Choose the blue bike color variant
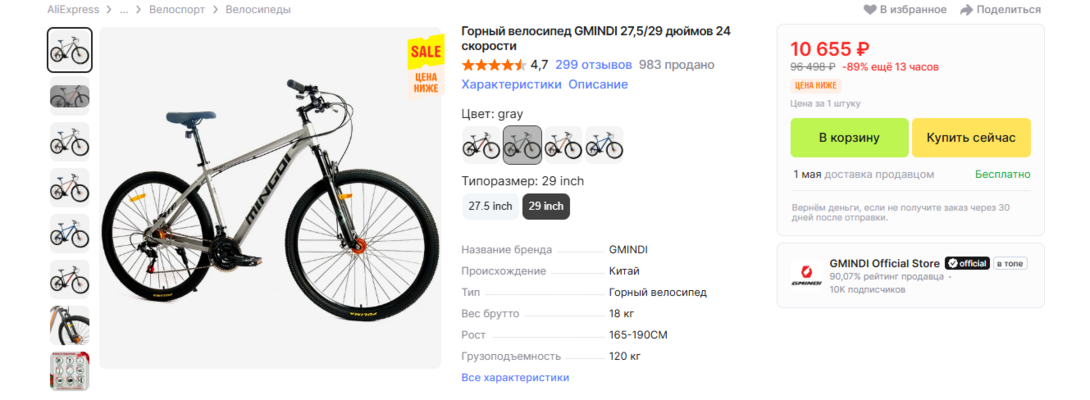Viewport: 1090px width, 400px height. pos(604,145)
